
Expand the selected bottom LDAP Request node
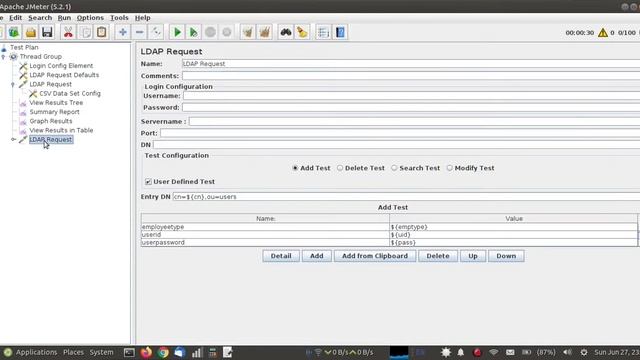click(13, 140)
